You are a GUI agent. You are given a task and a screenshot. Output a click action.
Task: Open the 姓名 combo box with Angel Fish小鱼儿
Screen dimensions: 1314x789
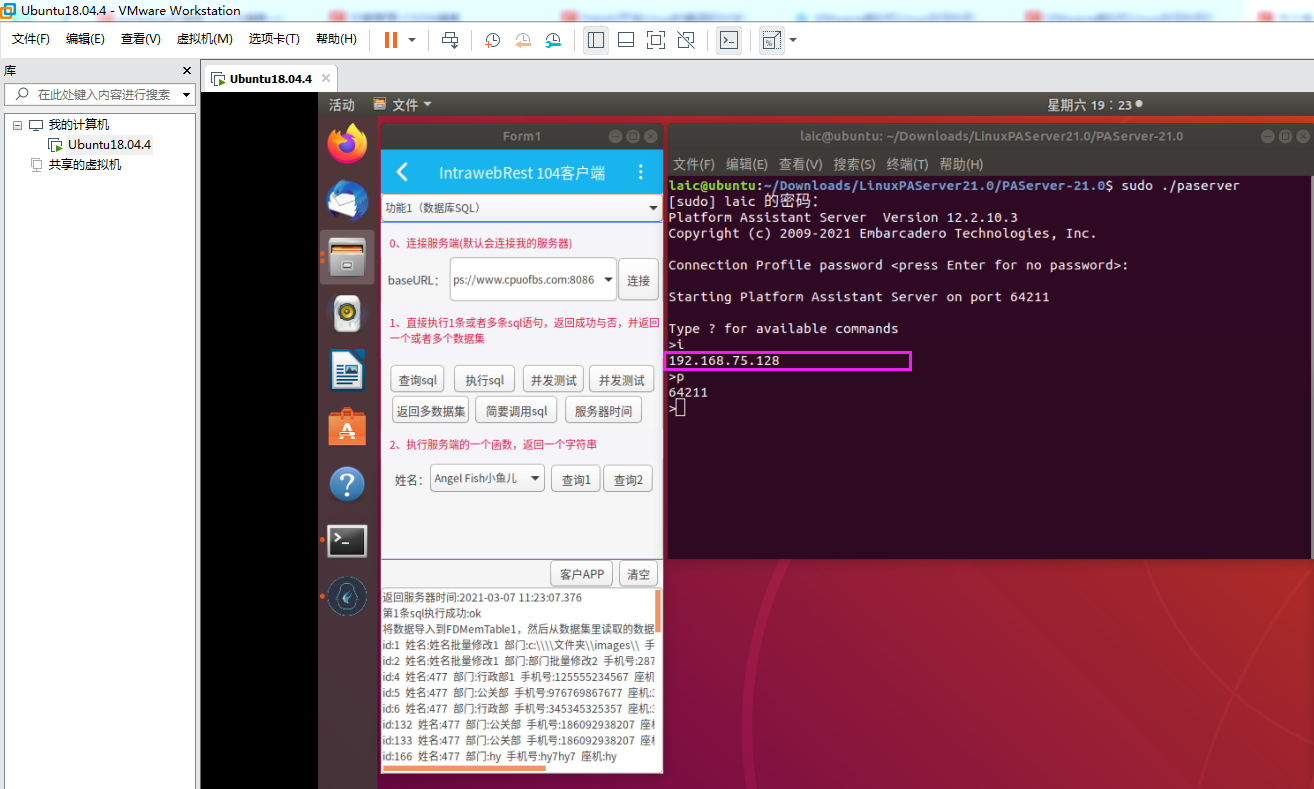pyautogui.click(x=487, y=479)
